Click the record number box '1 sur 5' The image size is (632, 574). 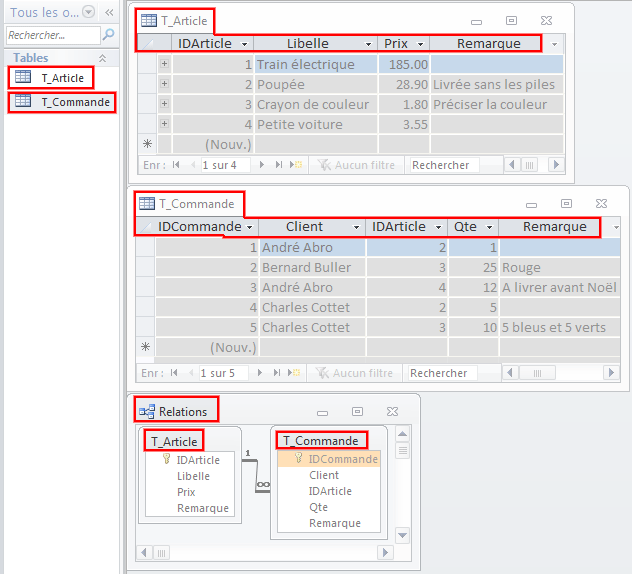[223, 373]
